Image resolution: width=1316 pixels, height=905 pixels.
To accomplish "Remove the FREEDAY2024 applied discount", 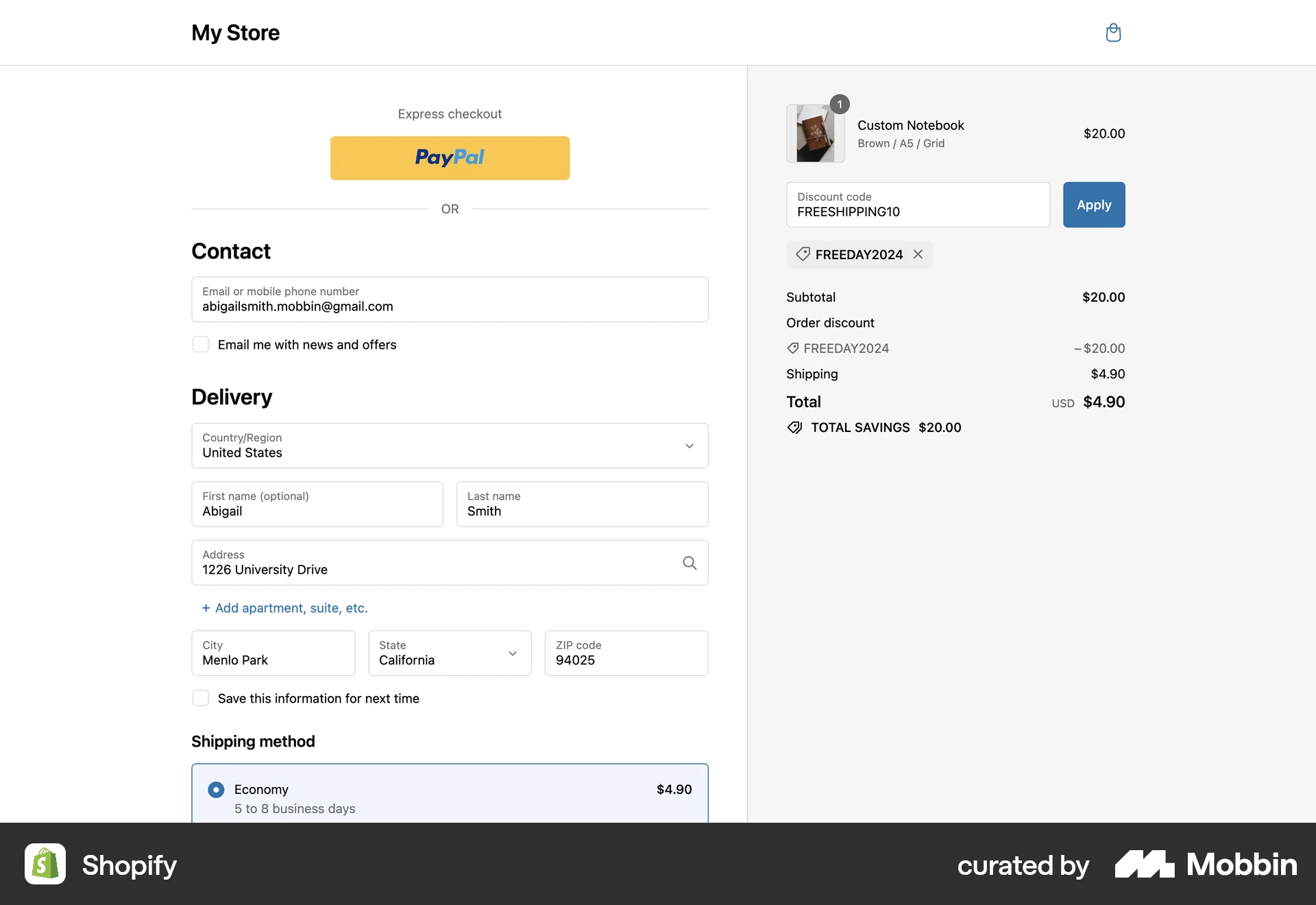I will coord(918,254).
